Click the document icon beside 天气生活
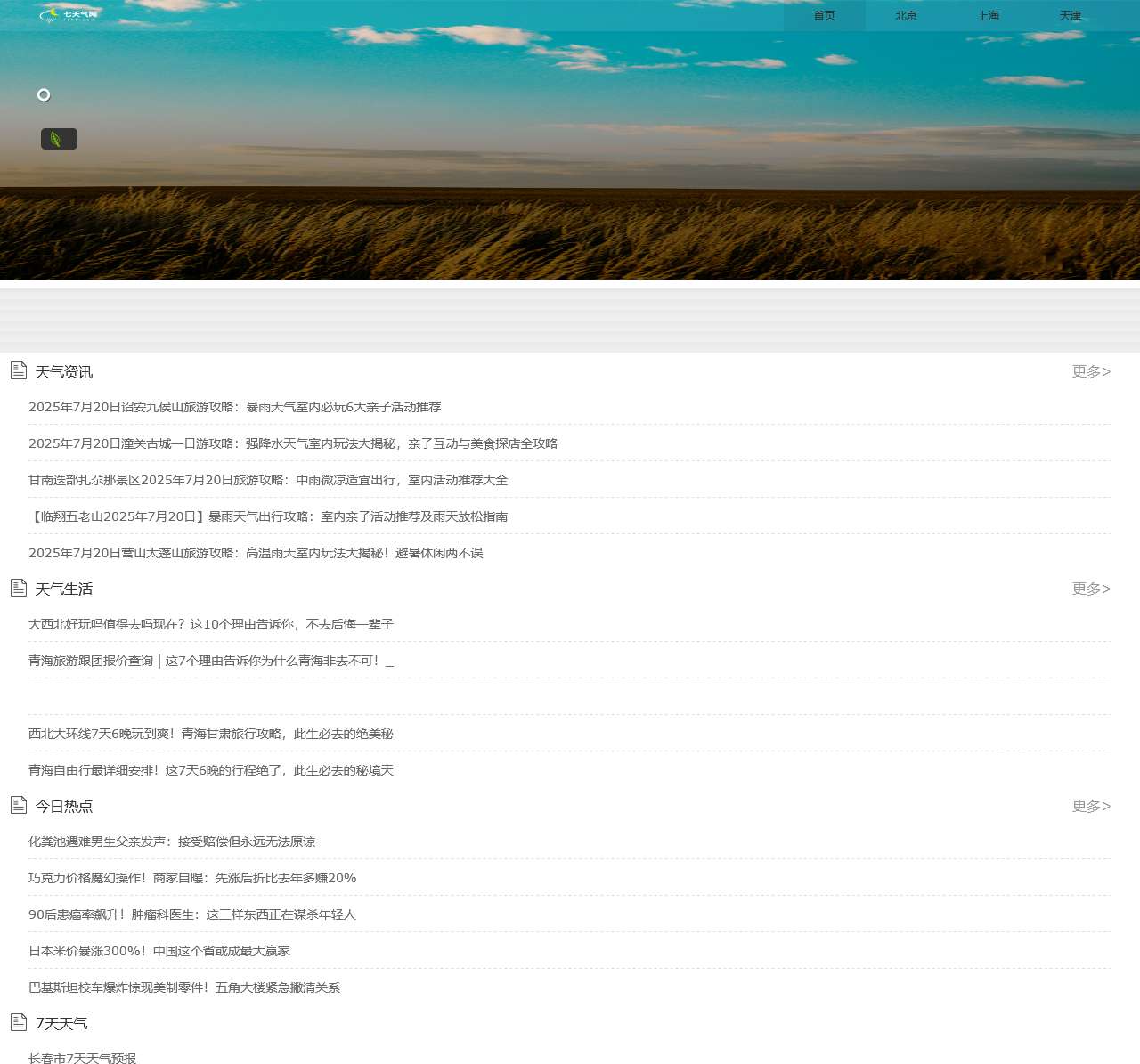Screen dimensions: 1140x1064 pyautogui.click(x=19, y=588)
